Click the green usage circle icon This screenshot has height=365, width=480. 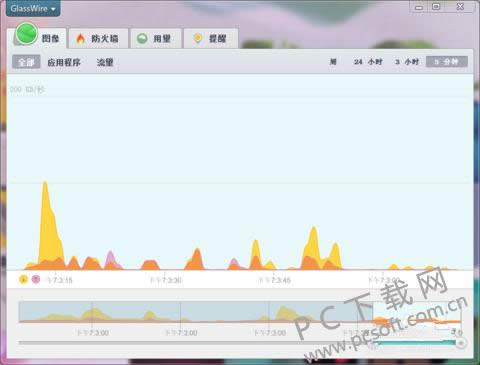pyautogui.click(x=142, y=39)
